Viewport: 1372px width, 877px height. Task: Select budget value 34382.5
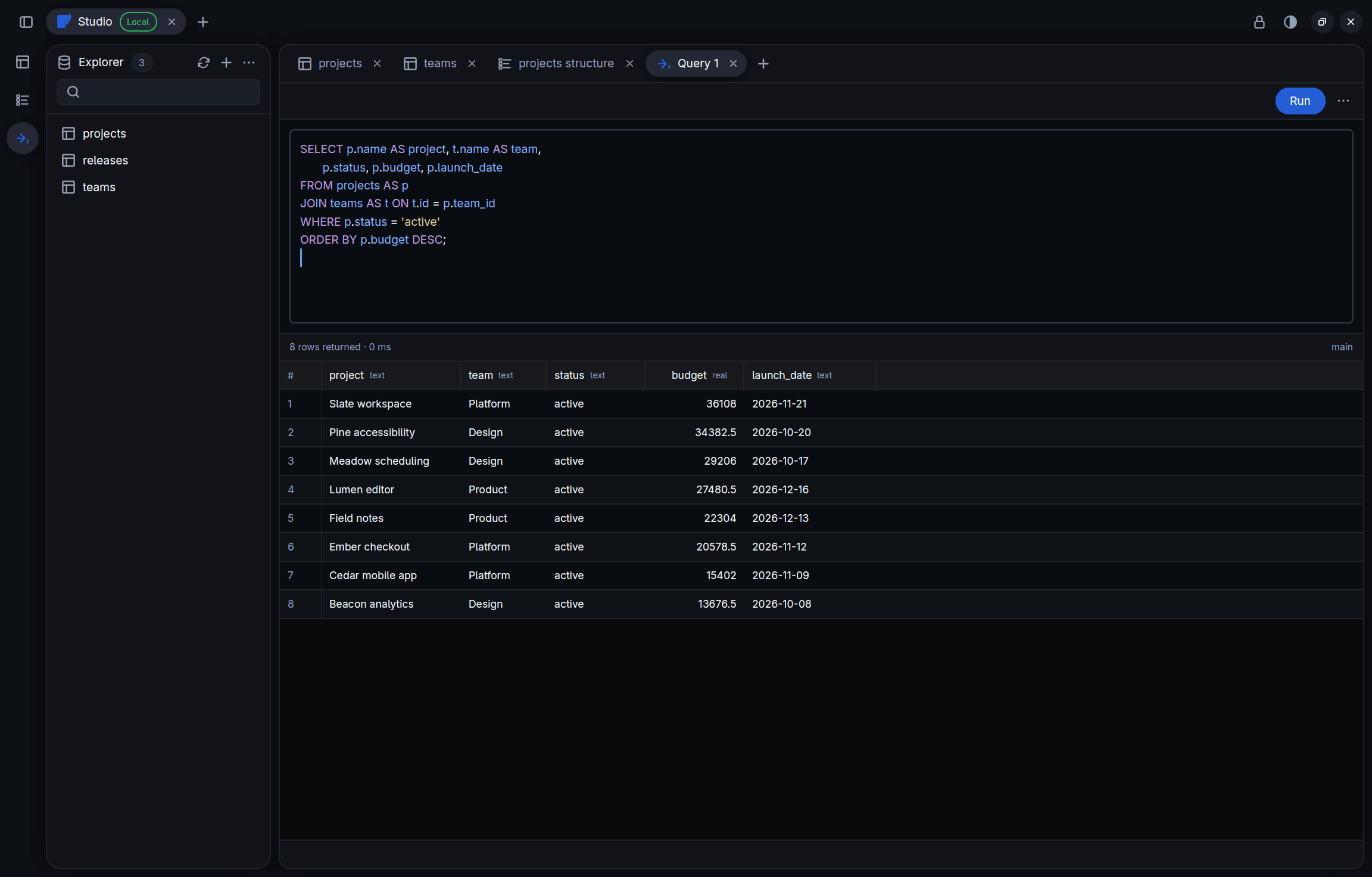coord(694,433)
